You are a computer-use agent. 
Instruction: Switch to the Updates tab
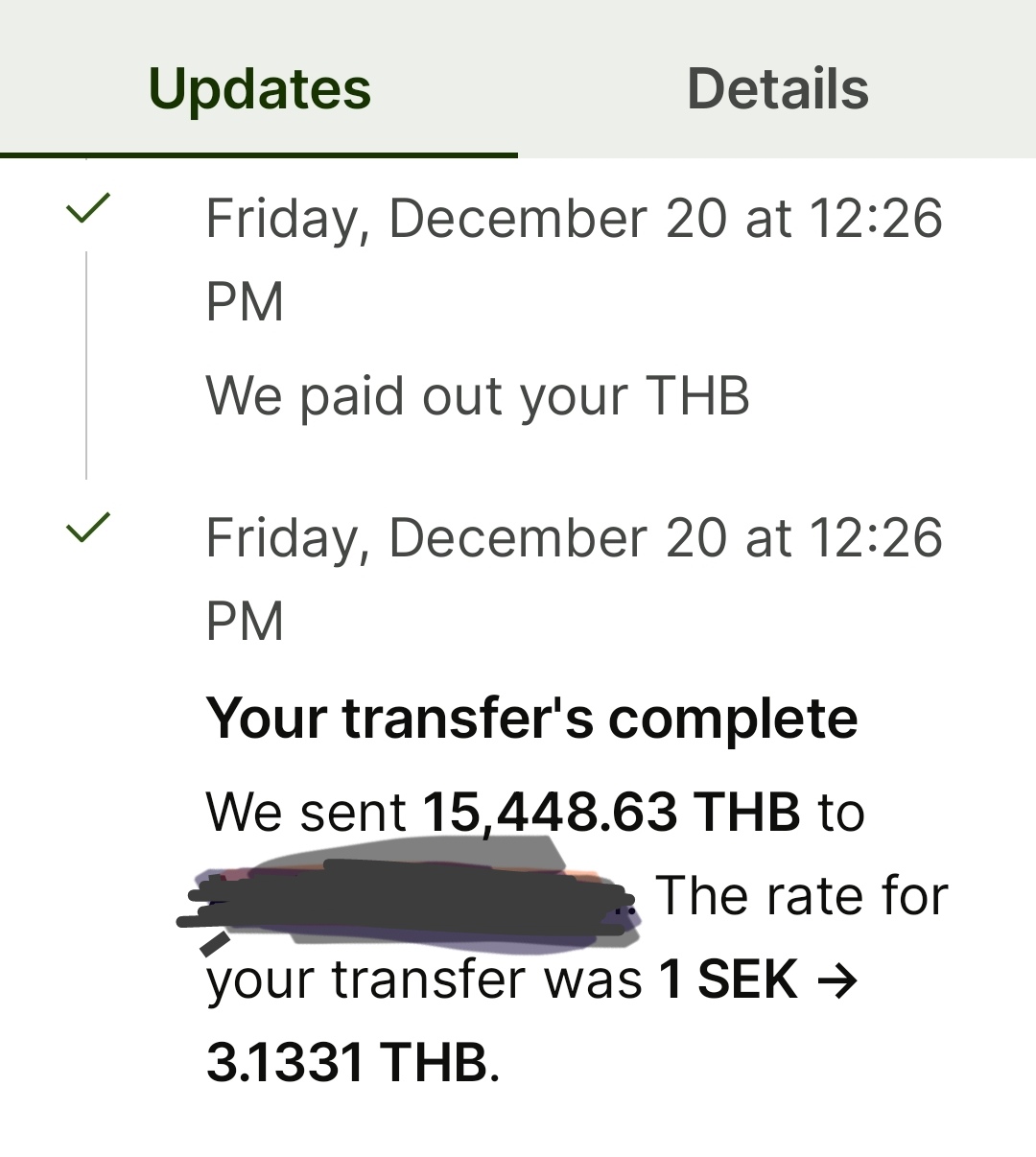click(259, 89)
